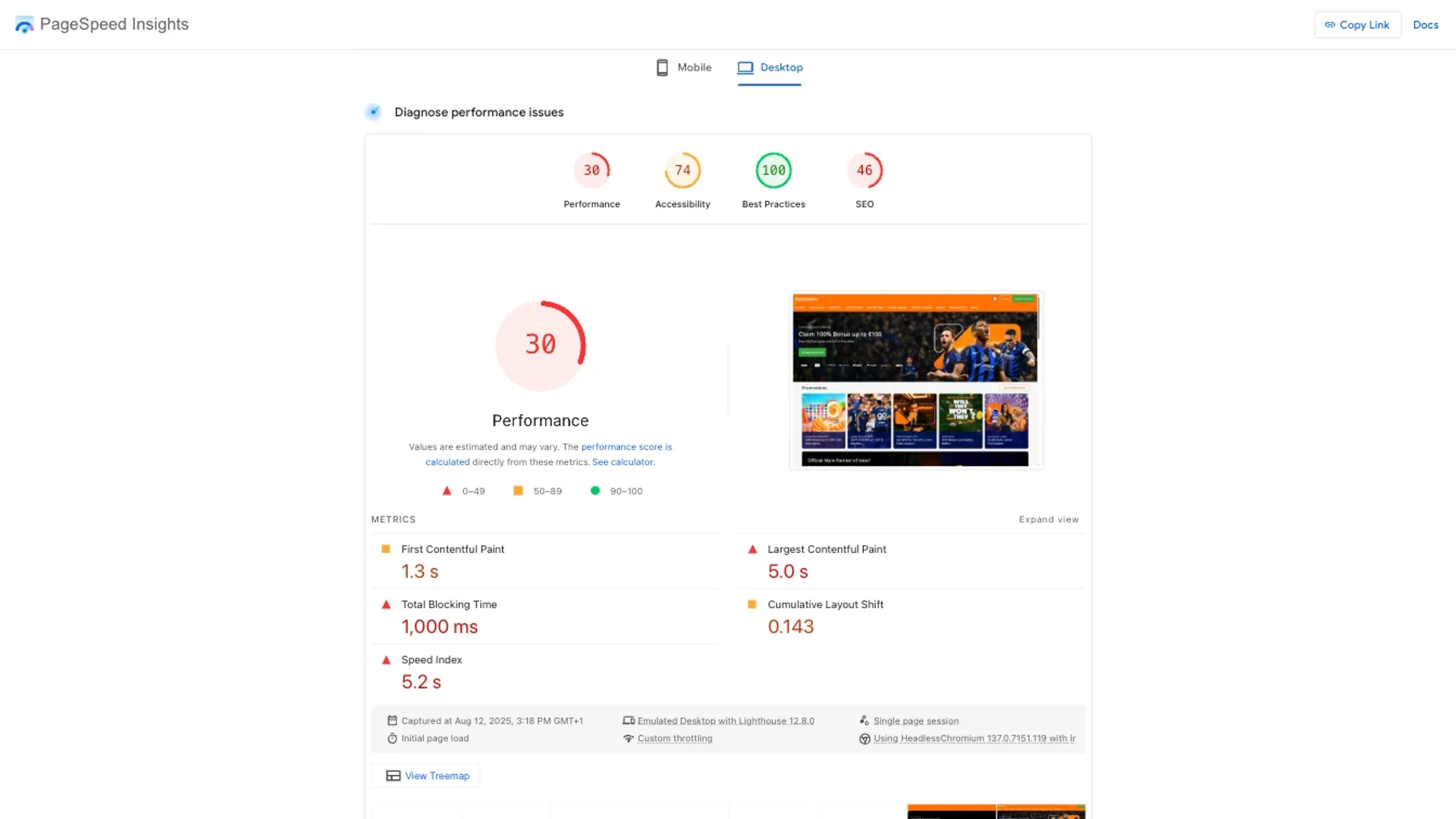Click Using HeadlessChromium 137.0.7151.119 text

[974, 738]
